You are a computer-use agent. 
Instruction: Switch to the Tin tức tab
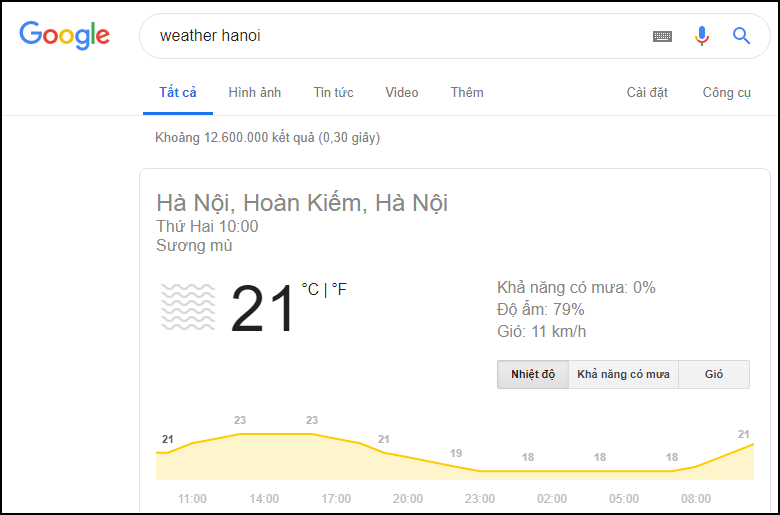point(333,93)
